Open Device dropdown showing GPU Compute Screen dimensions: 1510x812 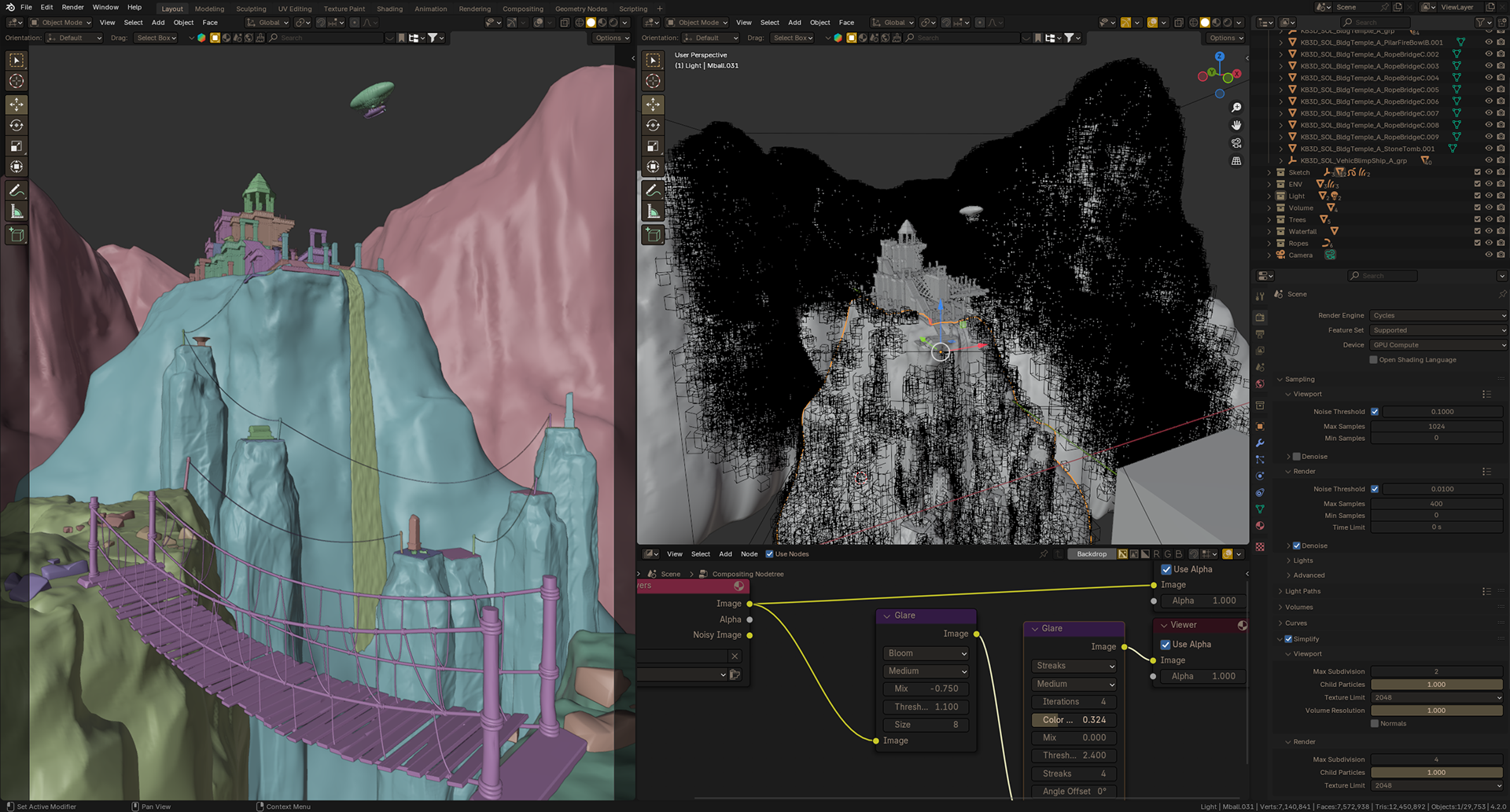click(1438, 345)
